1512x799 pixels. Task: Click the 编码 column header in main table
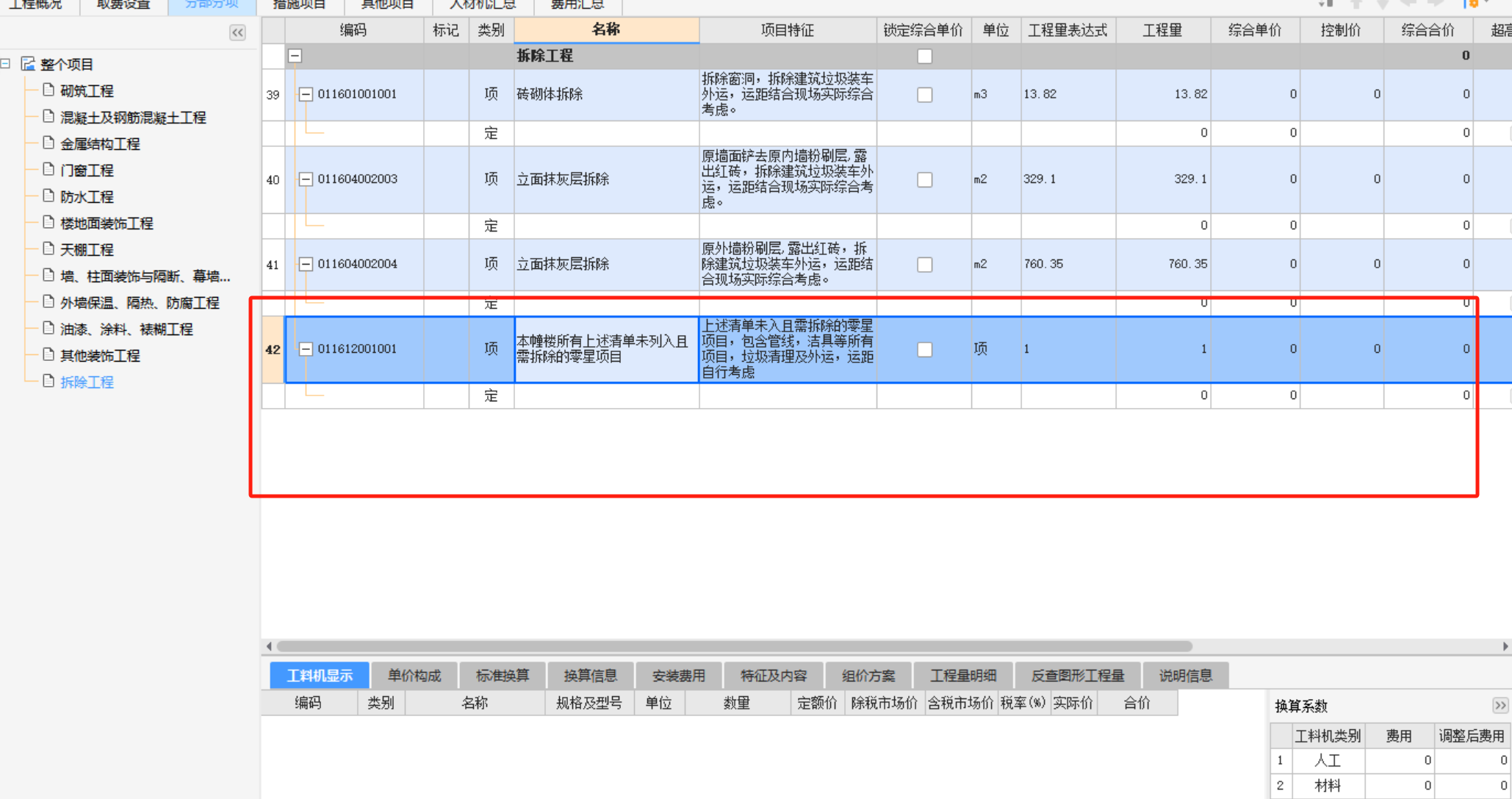353,30
